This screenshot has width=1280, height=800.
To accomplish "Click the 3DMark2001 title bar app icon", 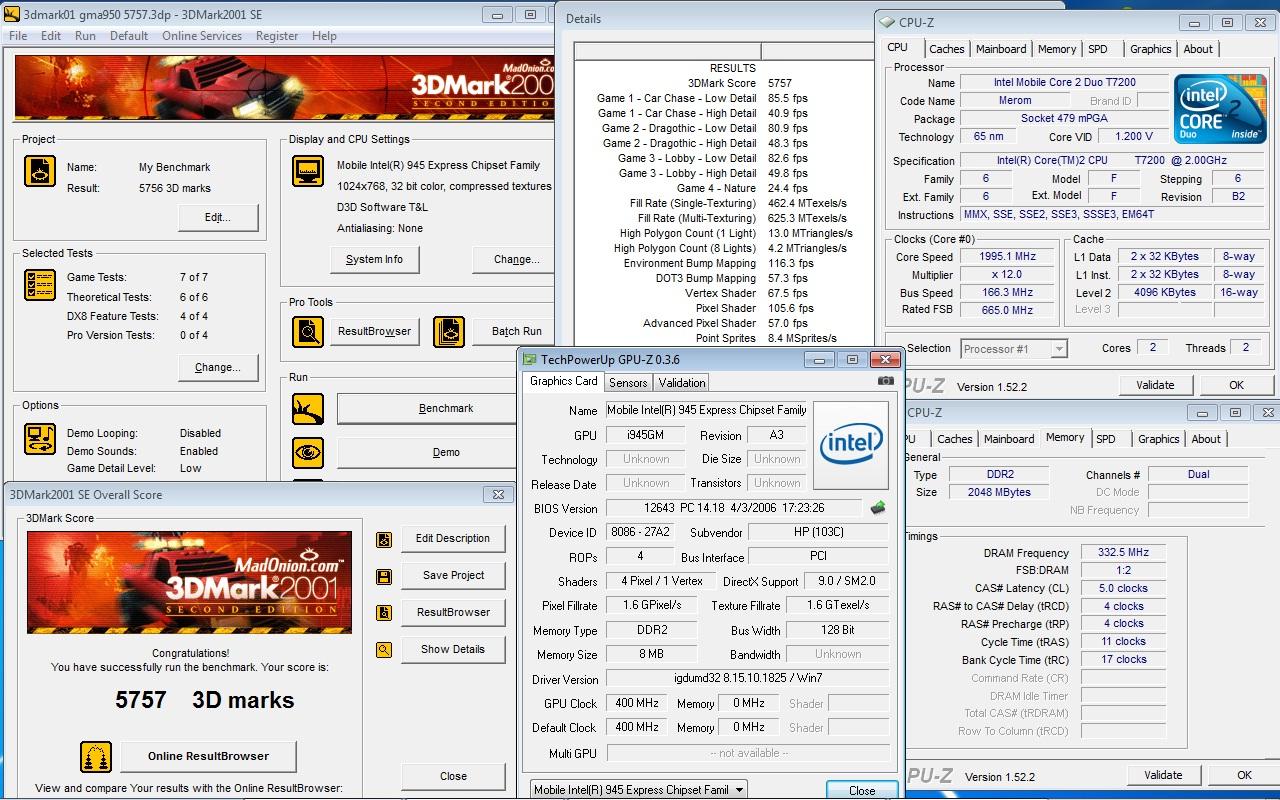I will tap(12, 14).
